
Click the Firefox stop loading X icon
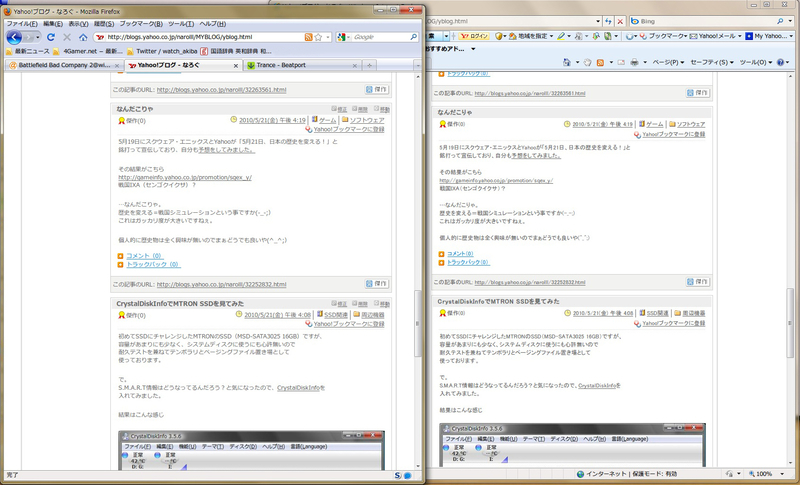click(67, 37)
